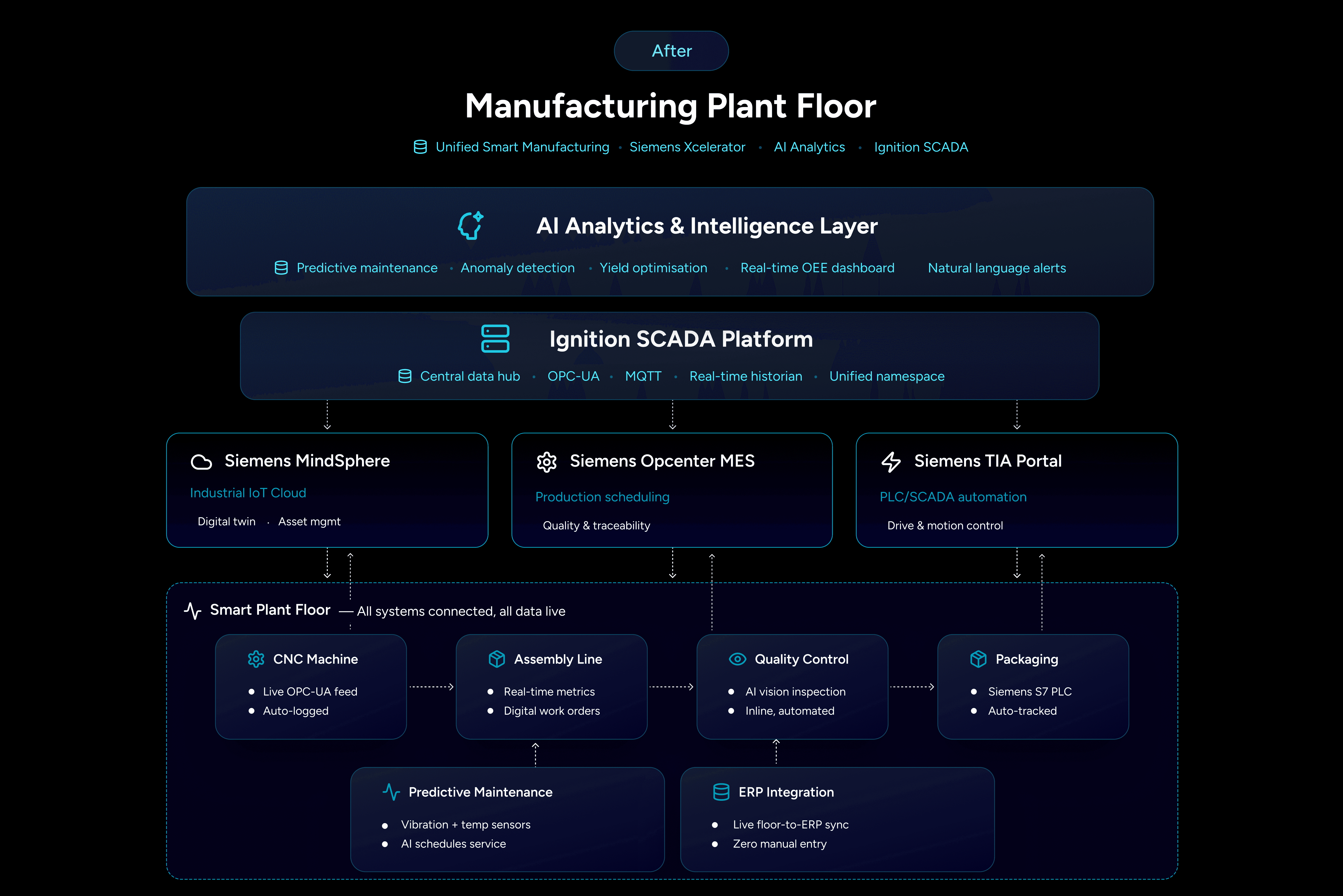Click the Real-time metrics bullet
Viewport: 1343px width, 896px height.
[549, 691]
